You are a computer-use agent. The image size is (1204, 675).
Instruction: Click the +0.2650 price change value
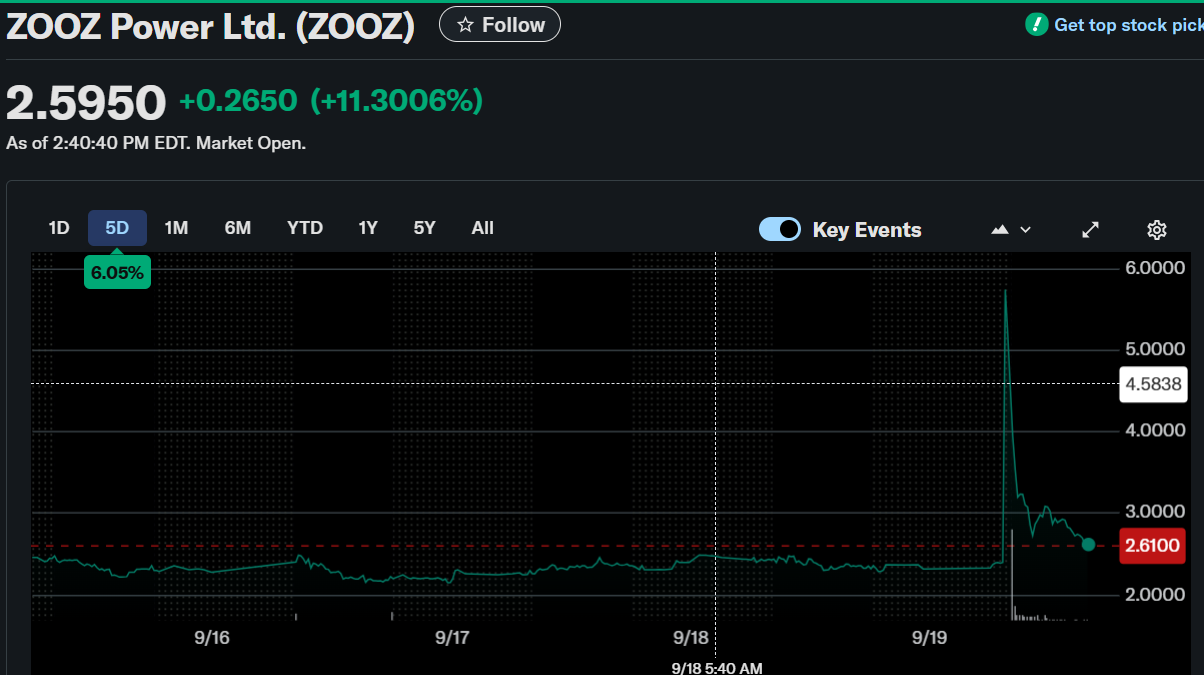click(238, 101)
